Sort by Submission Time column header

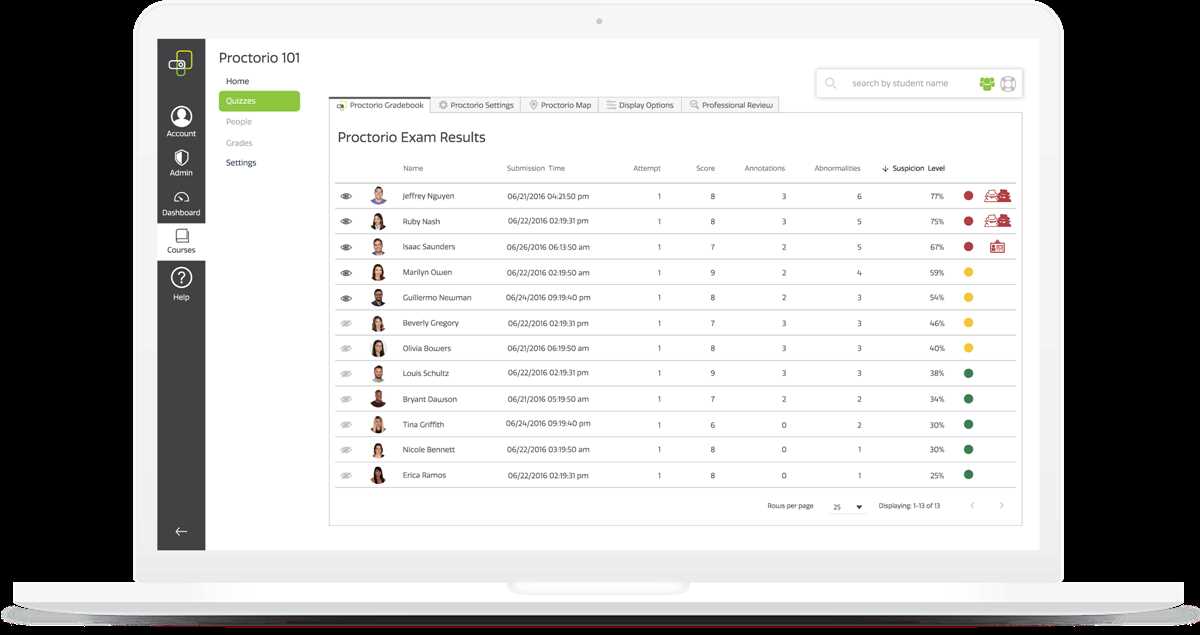point(535,169)
